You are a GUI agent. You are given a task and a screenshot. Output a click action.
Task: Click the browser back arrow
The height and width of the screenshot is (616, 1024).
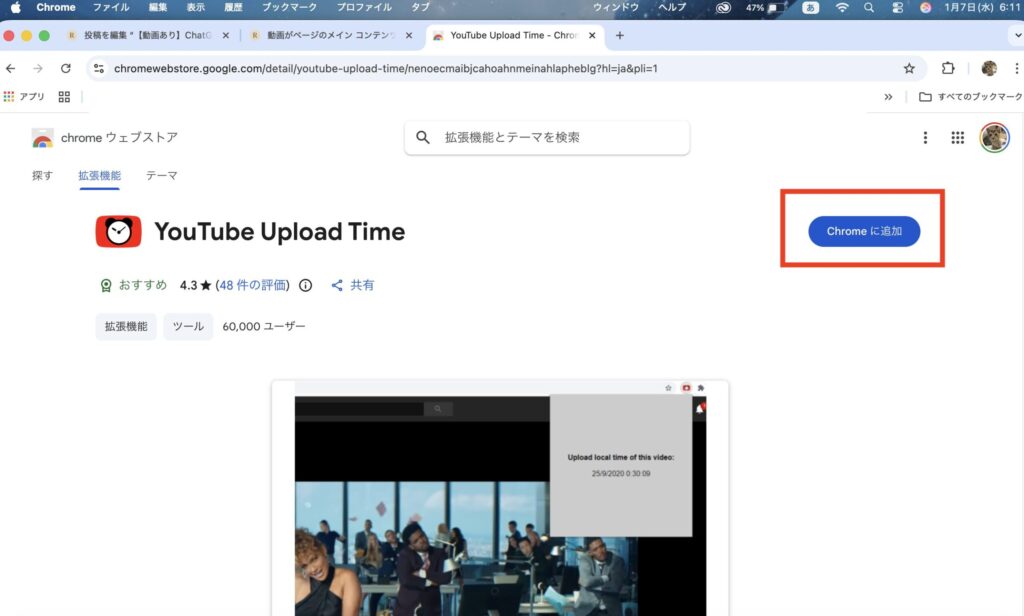tap(11, 69)
